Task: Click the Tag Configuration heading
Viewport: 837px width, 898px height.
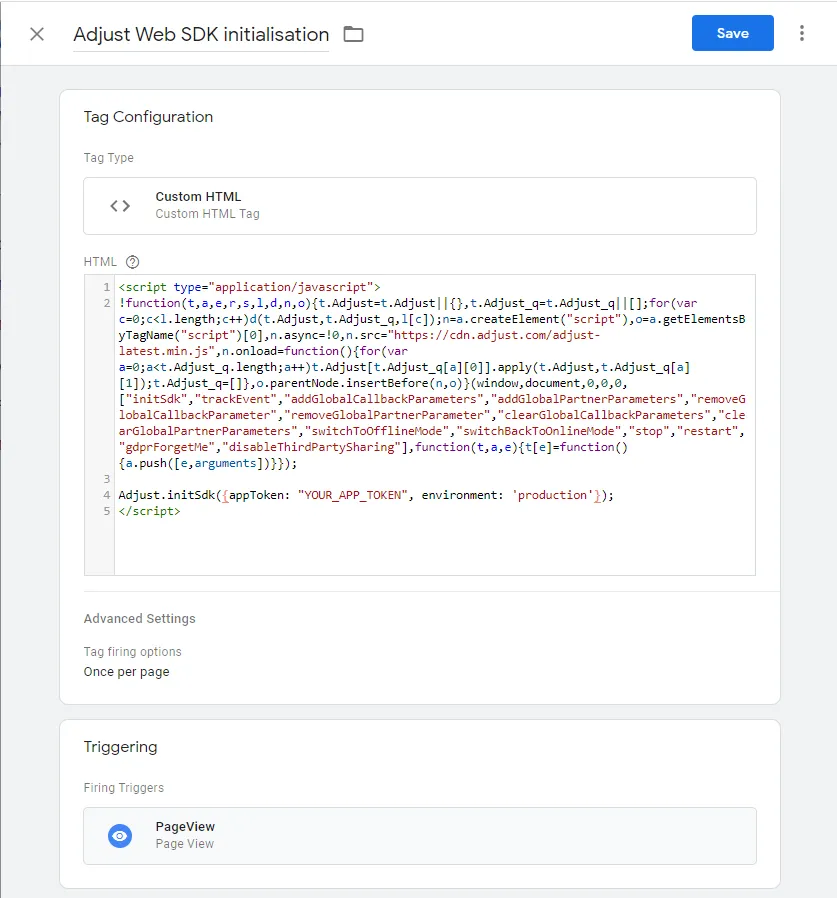Action: pyautogui.click(x=148, y=117)
